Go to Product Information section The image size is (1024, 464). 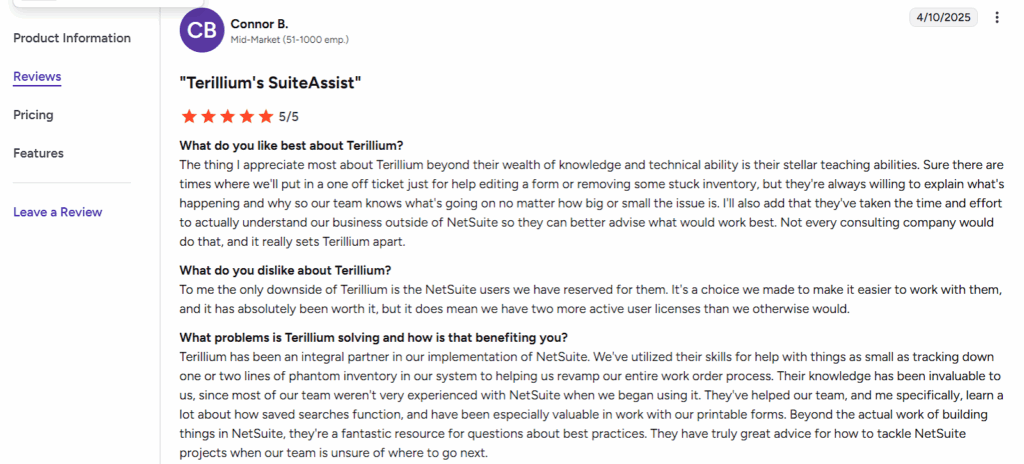point(72,38)
